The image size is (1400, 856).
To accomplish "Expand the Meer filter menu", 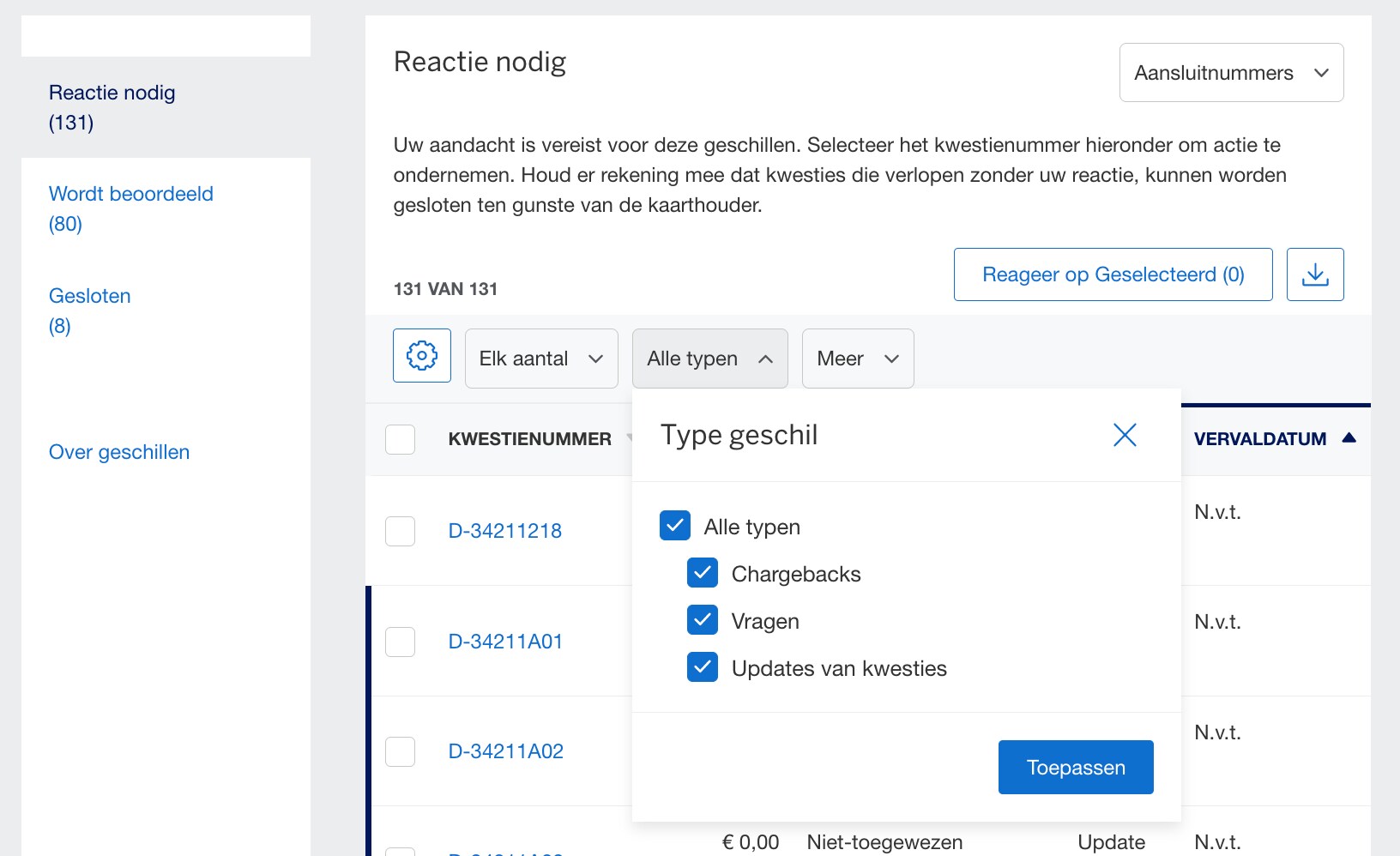I will click(x=857, y=358).
